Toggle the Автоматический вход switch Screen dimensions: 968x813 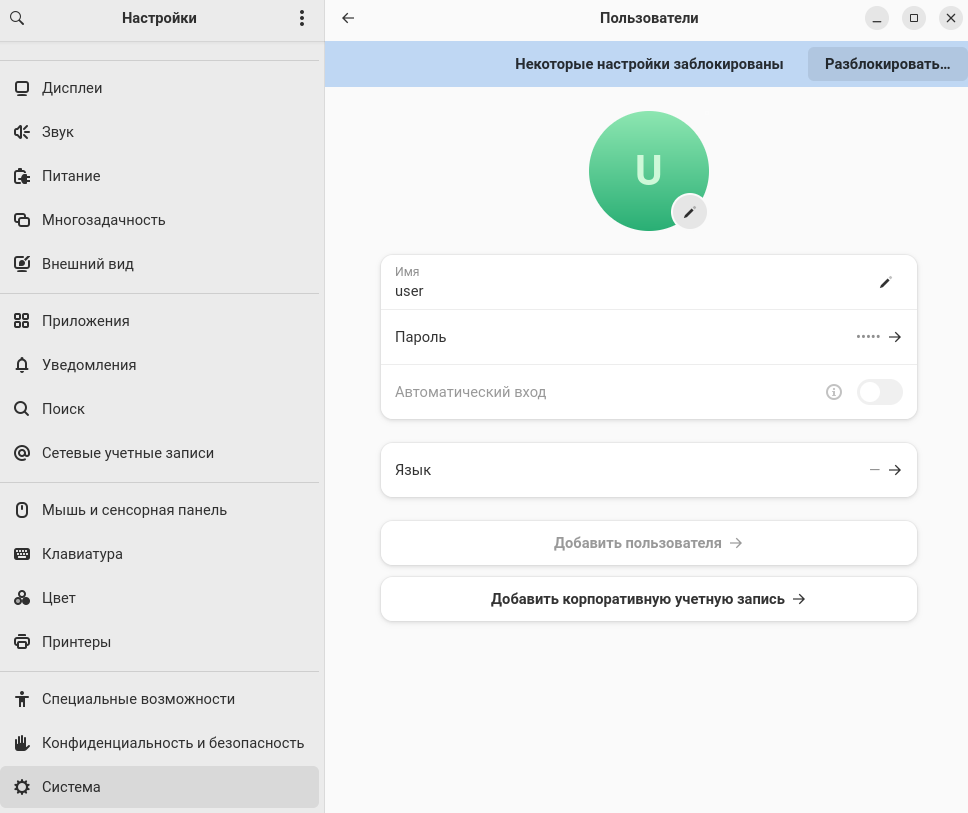pos(879,392)
